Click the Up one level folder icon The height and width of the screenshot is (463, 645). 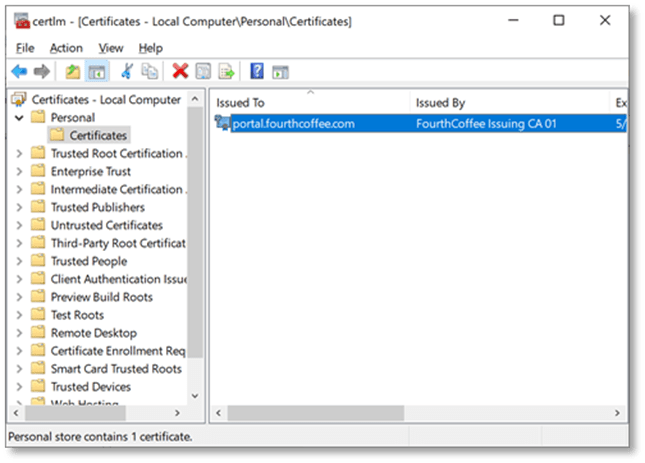tap(72, 72)
